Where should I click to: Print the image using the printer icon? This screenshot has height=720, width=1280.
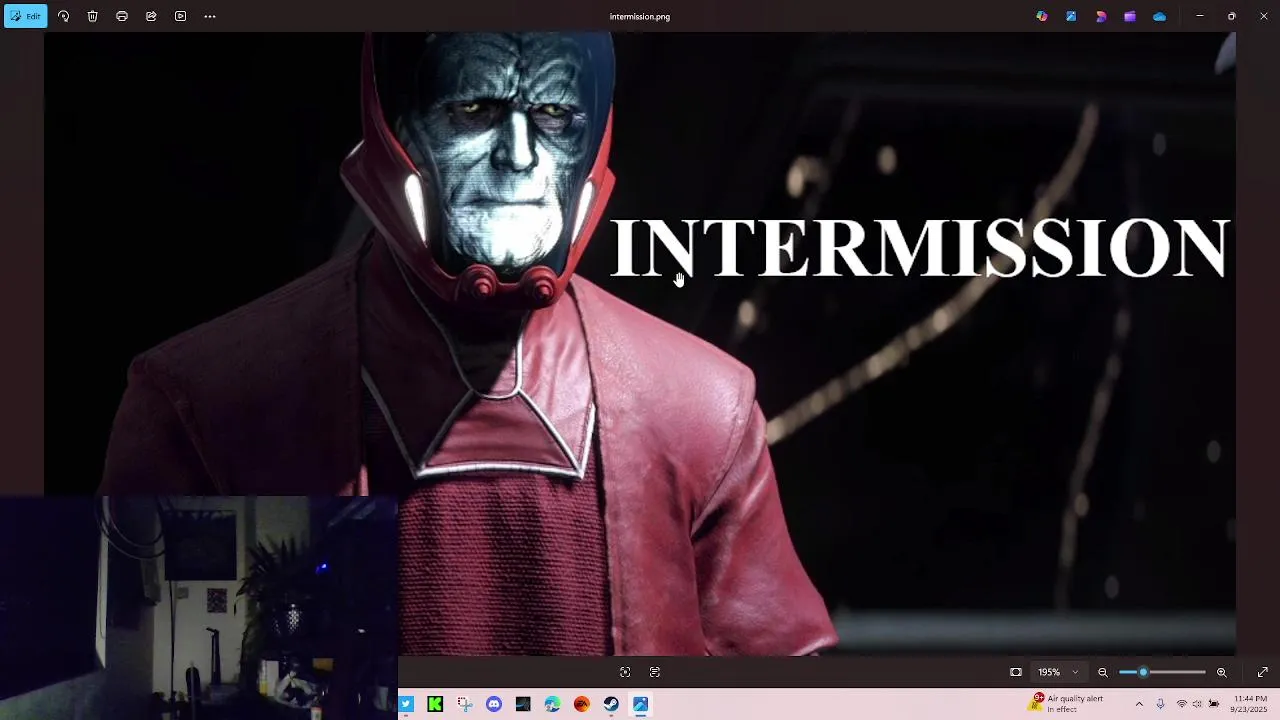pos(122,16)
